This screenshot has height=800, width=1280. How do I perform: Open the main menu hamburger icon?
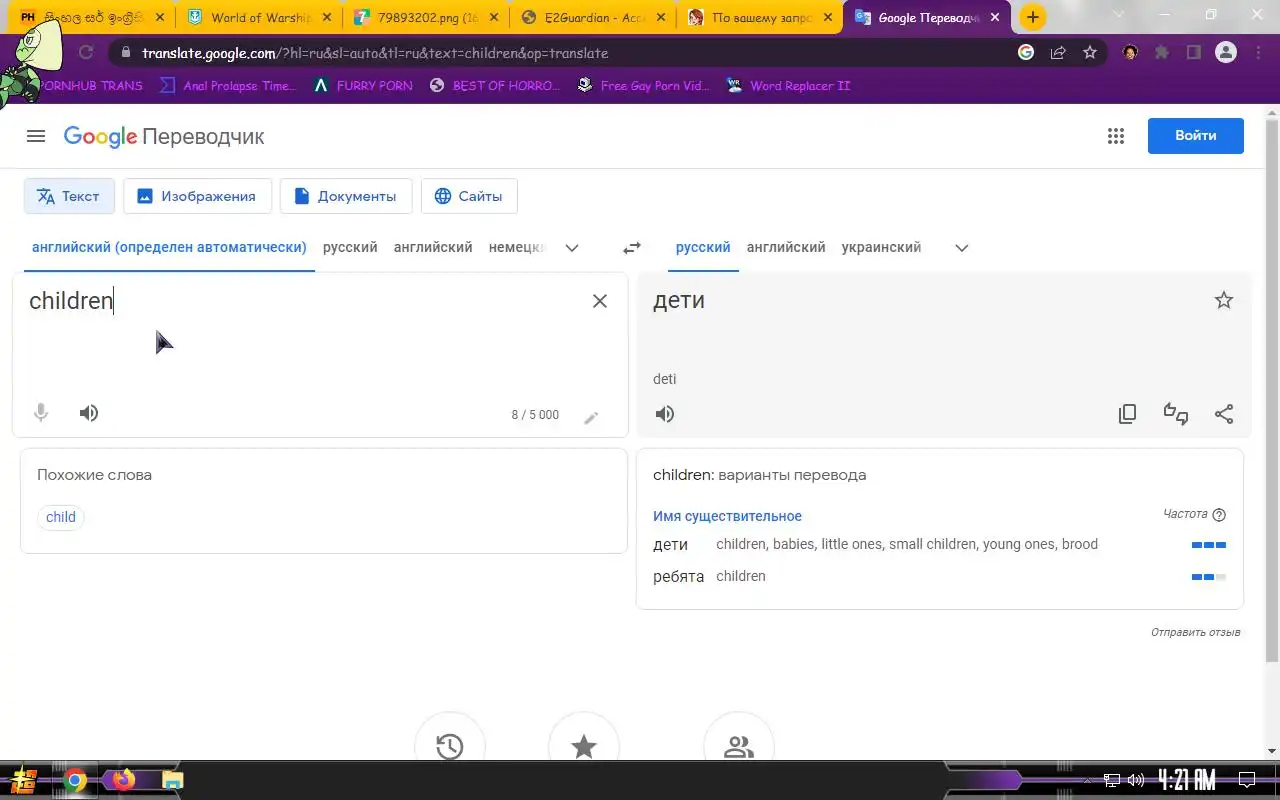(x=36, y=136)
